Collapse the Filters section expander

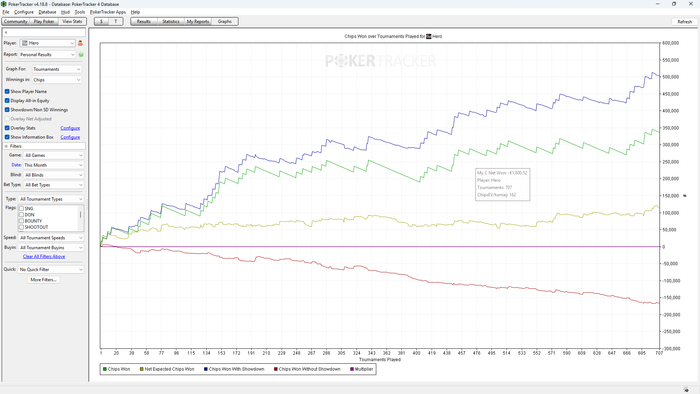click(x=6, y=146)
